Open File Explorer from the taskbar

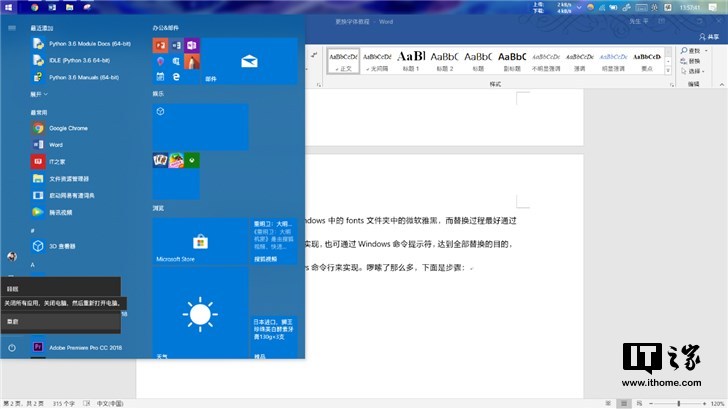click(x=70, y=7)
